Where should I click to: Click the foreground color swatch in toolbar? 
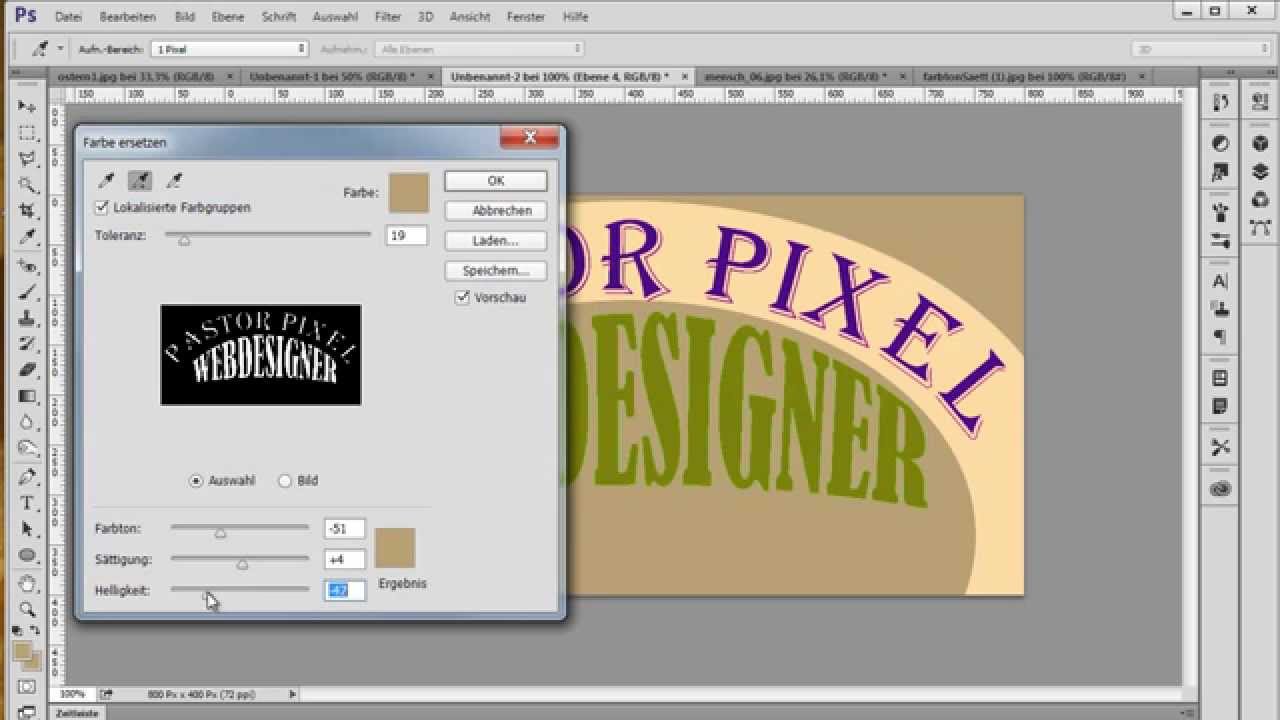click(x=22, y=651)
